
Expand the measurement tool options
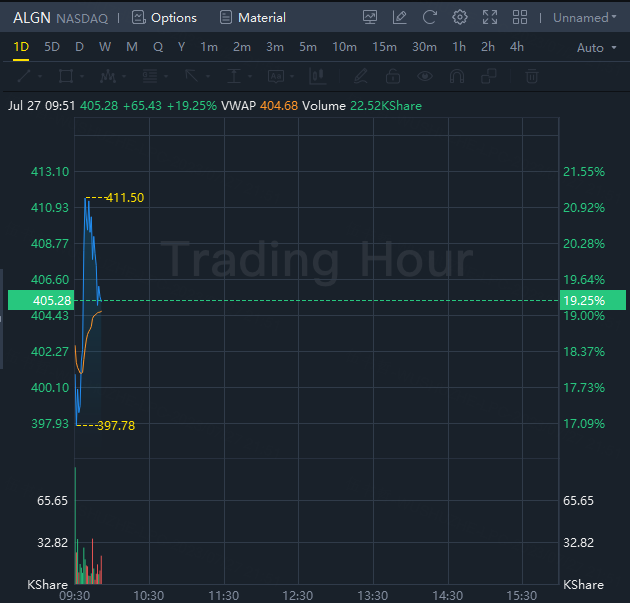[250, 76]
